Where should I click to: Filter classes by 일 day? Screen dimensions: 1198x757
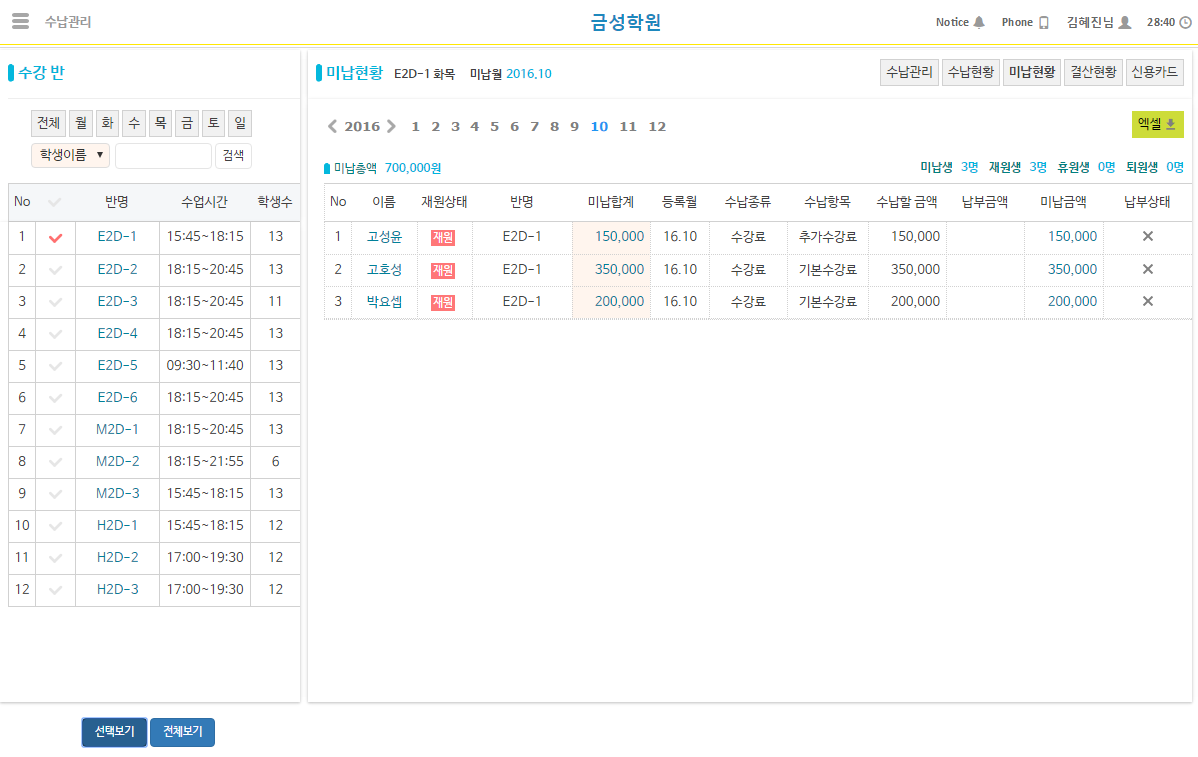(240, 123)
